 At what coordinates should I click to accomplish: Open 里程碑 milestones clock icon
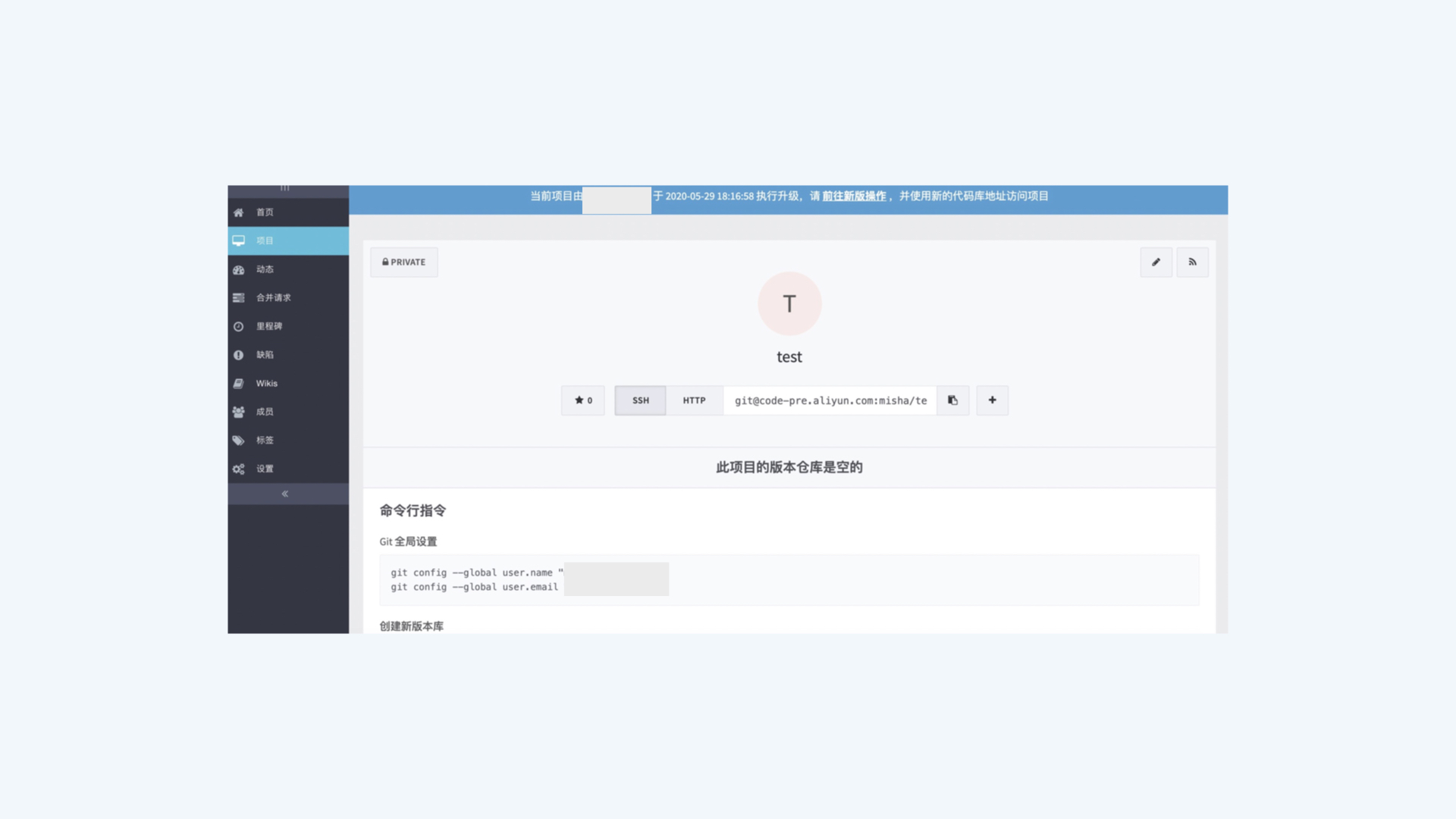pyautogui.click(x=239, y=326)
